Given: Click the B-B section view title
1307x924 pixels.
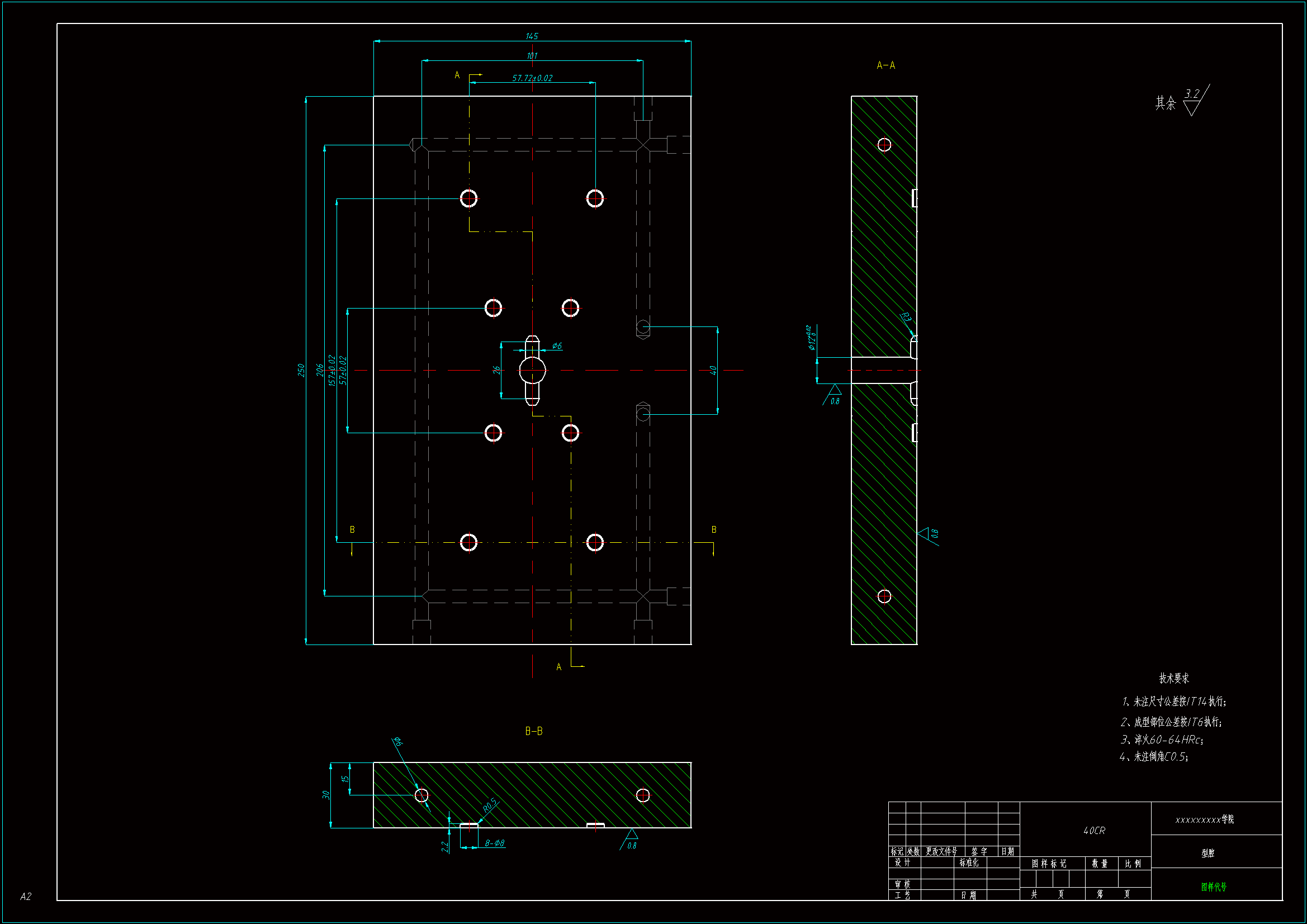Looking at the screenshot, I should (x=533, y=731).
